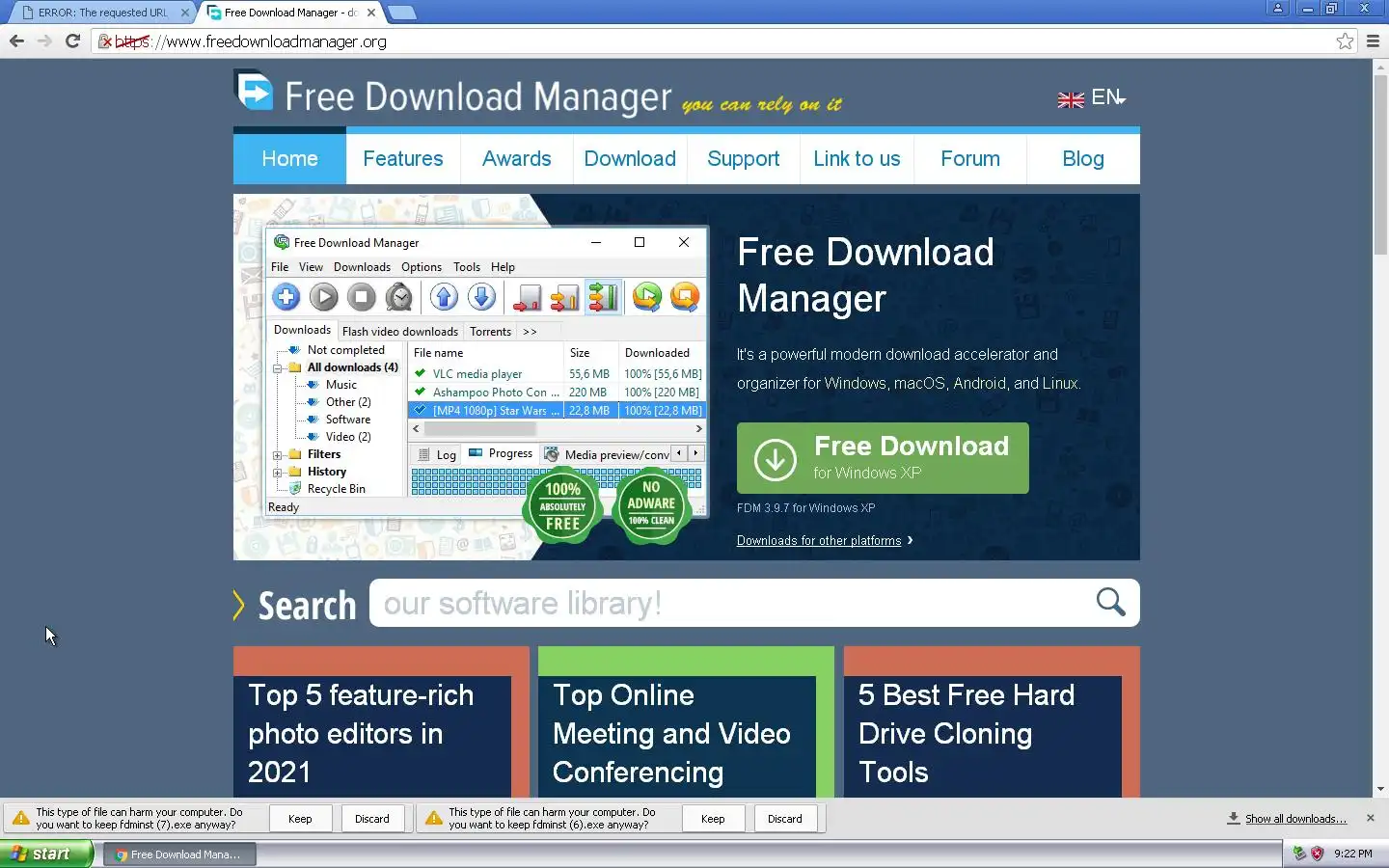Image resolution: width=1389 pixels, height=868 pixels.
Task: Click the 9:22 PM system clock
Action: 1353,854
